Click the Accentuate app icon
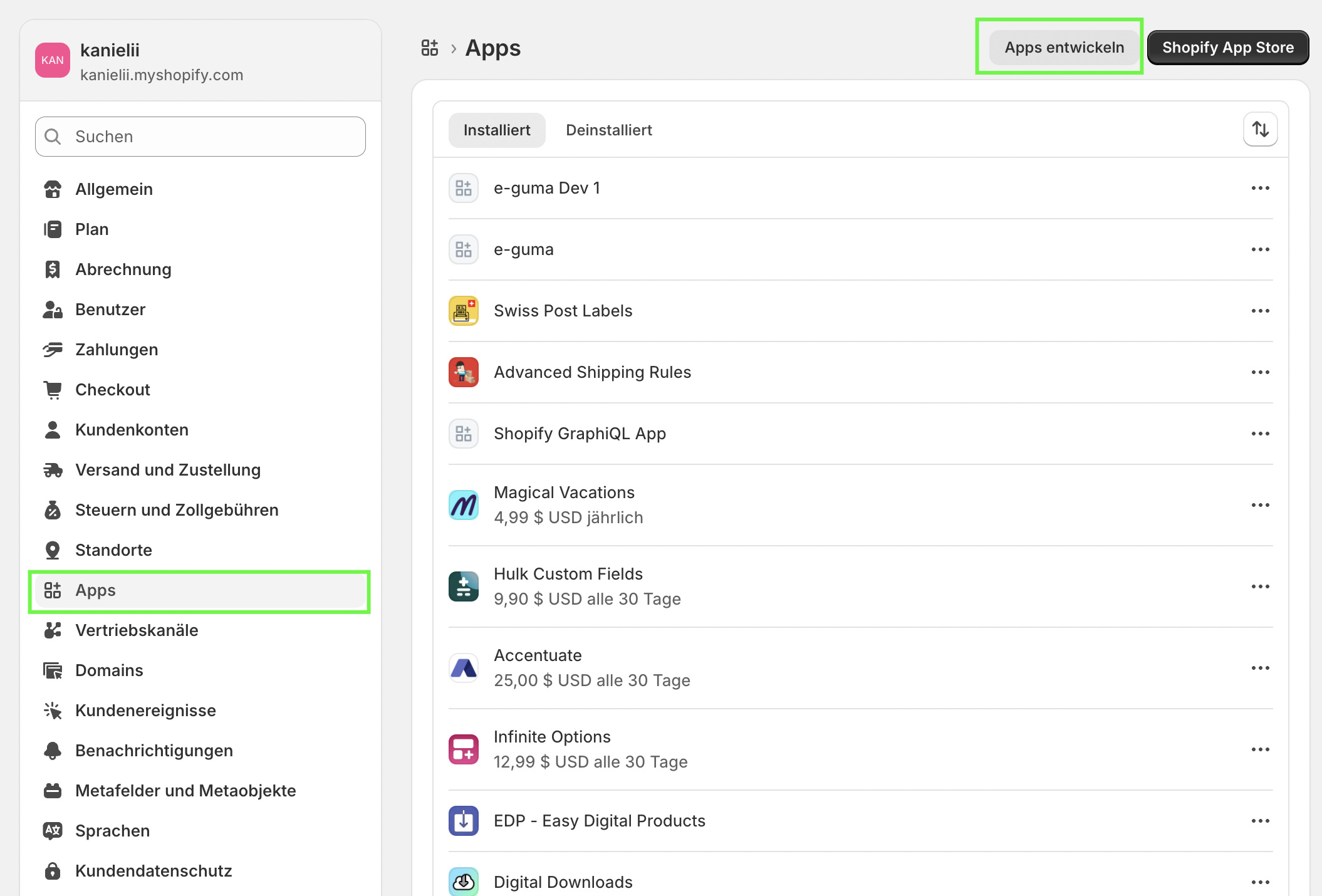 [464, 668]
